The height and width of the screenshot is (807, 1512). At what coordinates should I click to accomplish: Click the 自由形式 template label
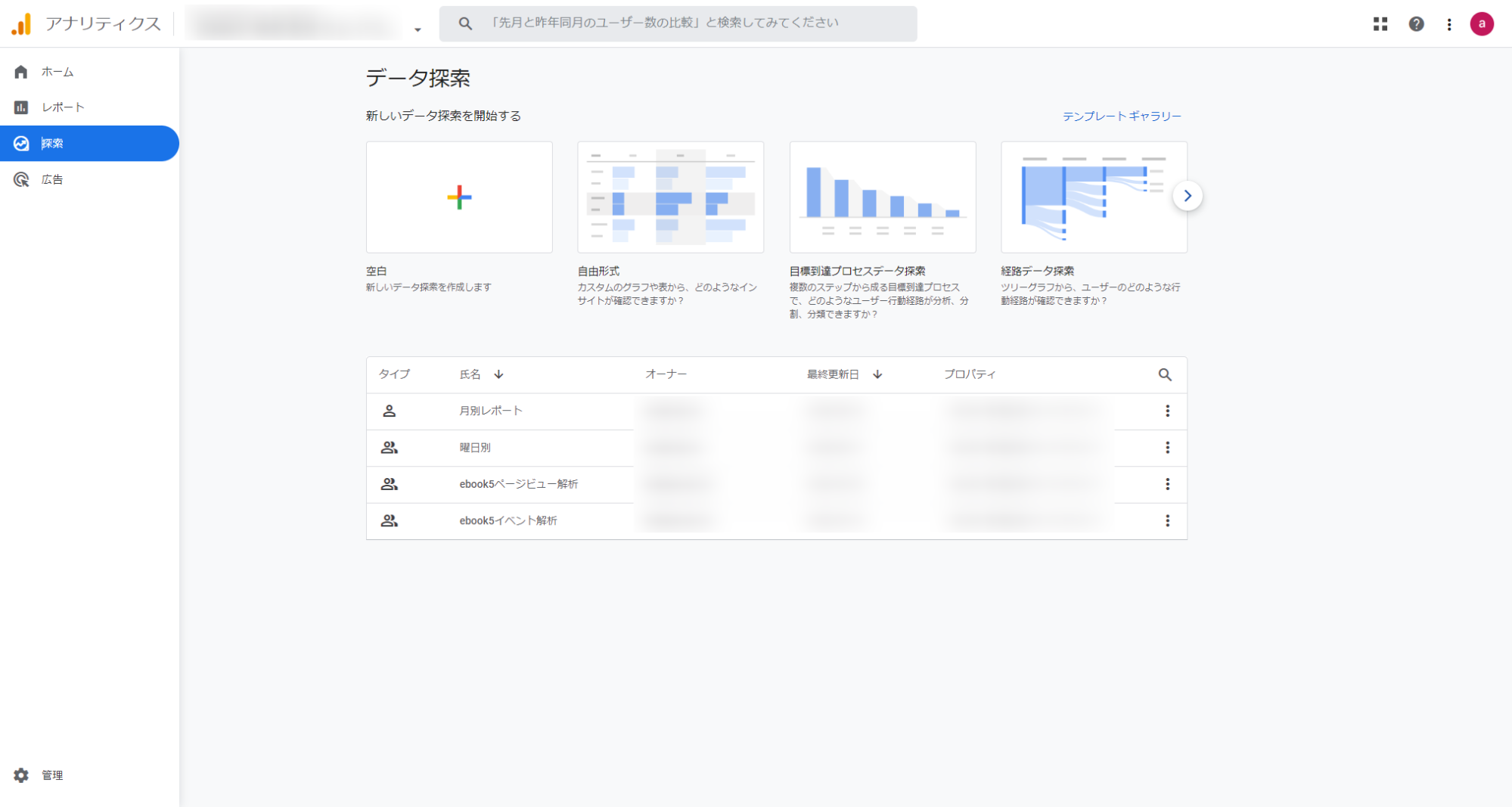pyautogui.click(x=598, y=271)
